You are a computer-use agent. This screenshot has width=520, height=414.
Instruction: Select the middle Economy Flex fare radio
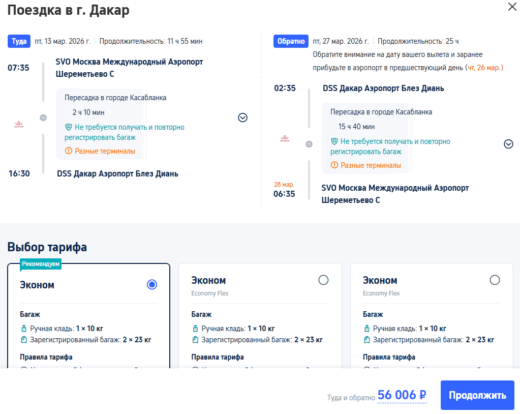323,280
